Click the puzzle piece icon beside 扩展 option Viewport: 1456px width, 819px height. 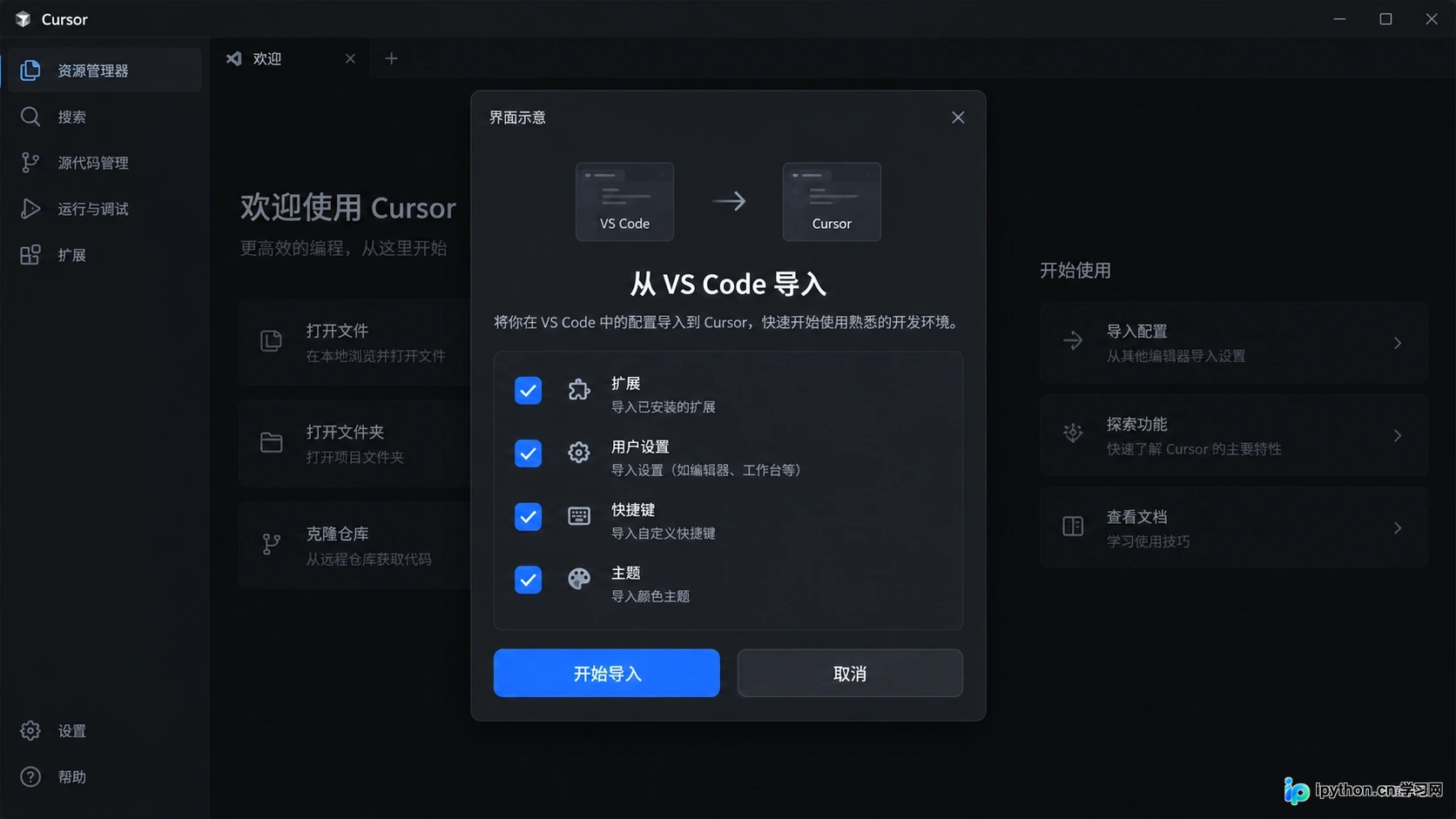point(579,390)
